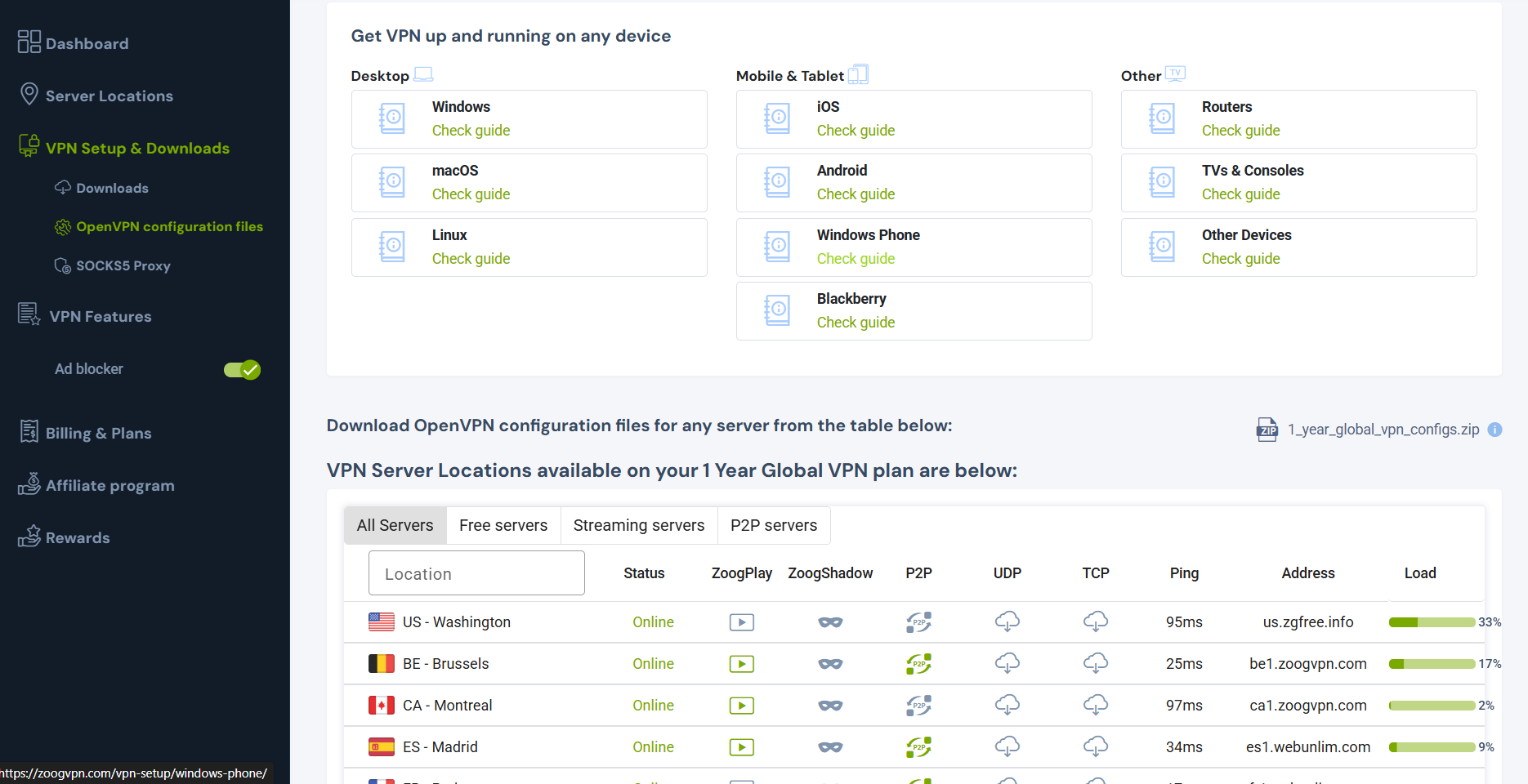Click Online status for CA - Montreal
The height and width of the screenshot is (784, 1528).
(653, 706)
